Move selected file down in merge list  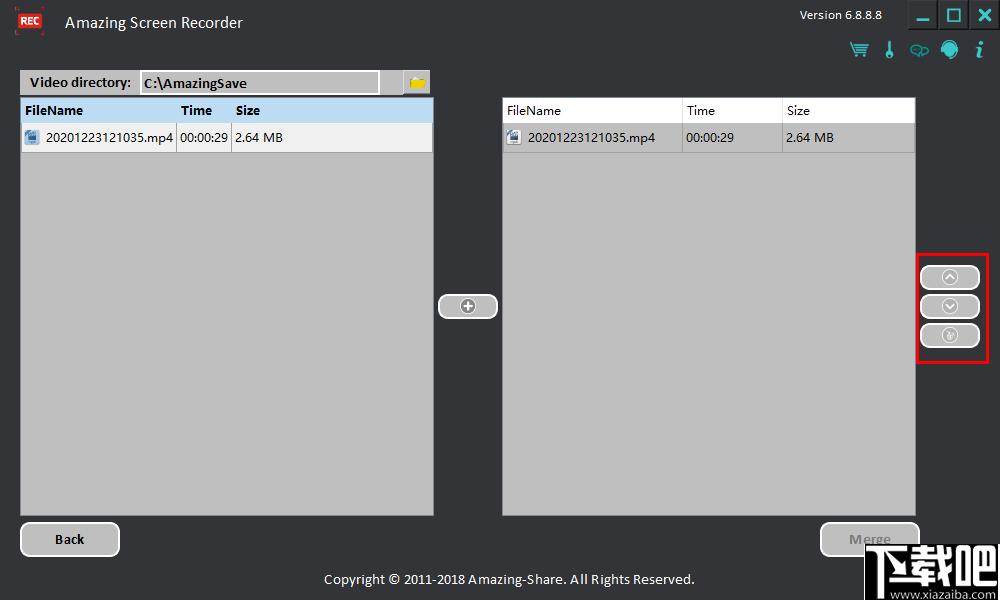coord(950,307)
